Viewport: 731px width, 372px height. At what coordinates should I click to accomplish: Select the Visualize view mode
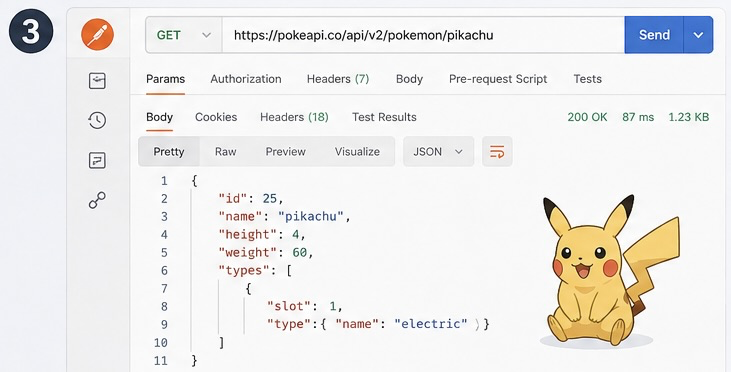(x=357, y=152)
